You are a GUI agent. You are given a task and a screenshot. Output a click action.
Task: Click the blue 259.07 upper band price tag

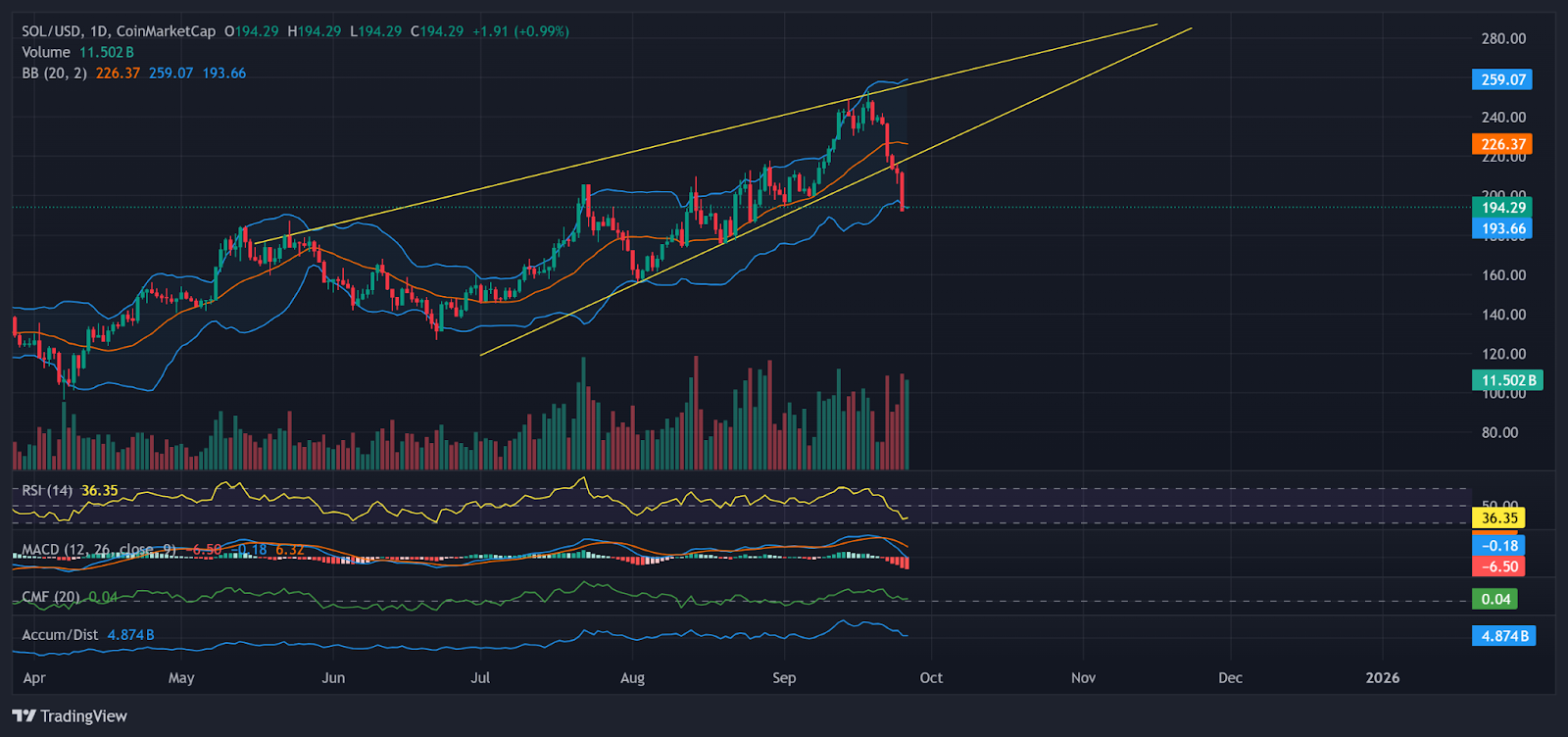[x=1501, y=79]
